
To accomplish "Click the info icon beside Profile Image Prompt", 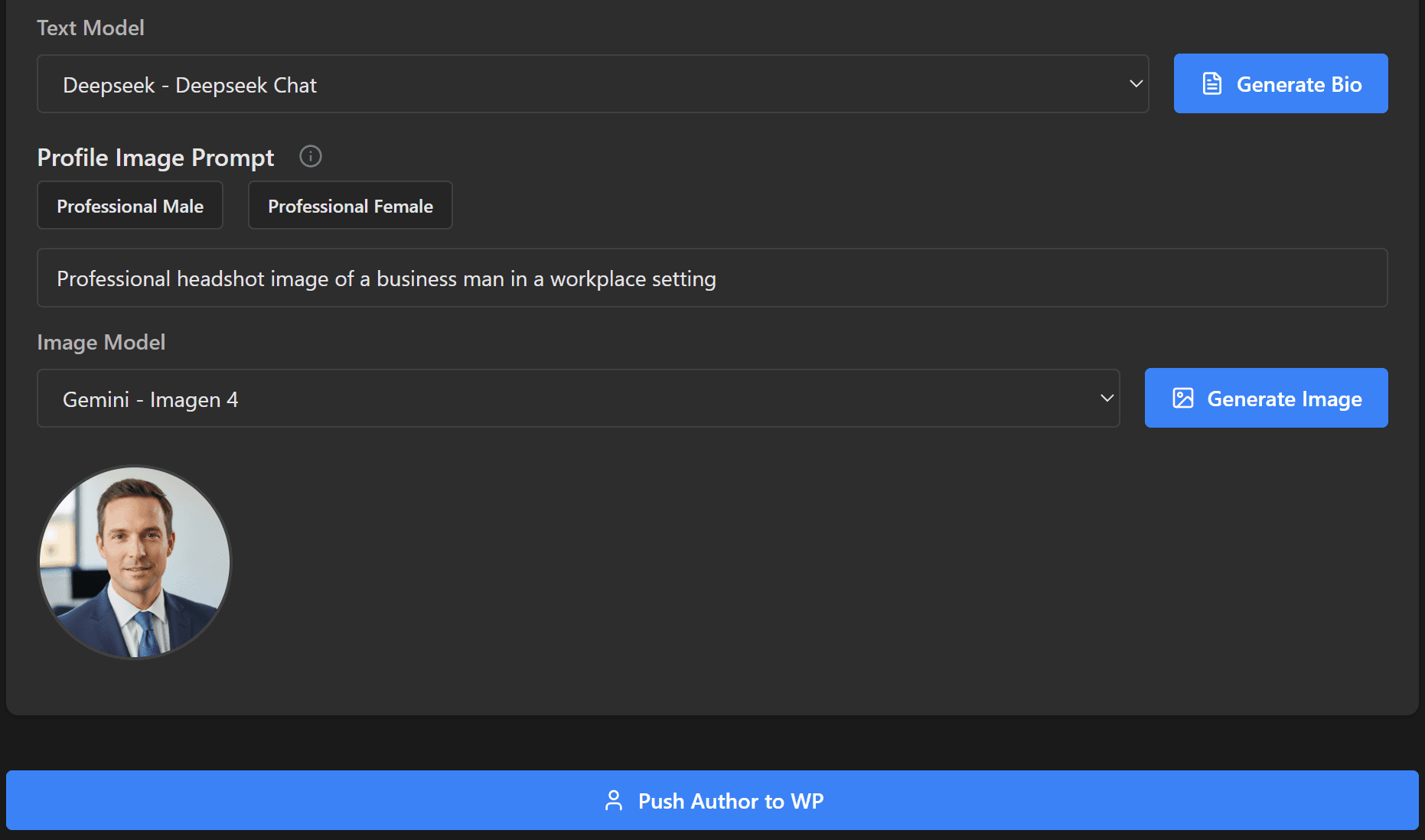I will [x=310, y=156].
